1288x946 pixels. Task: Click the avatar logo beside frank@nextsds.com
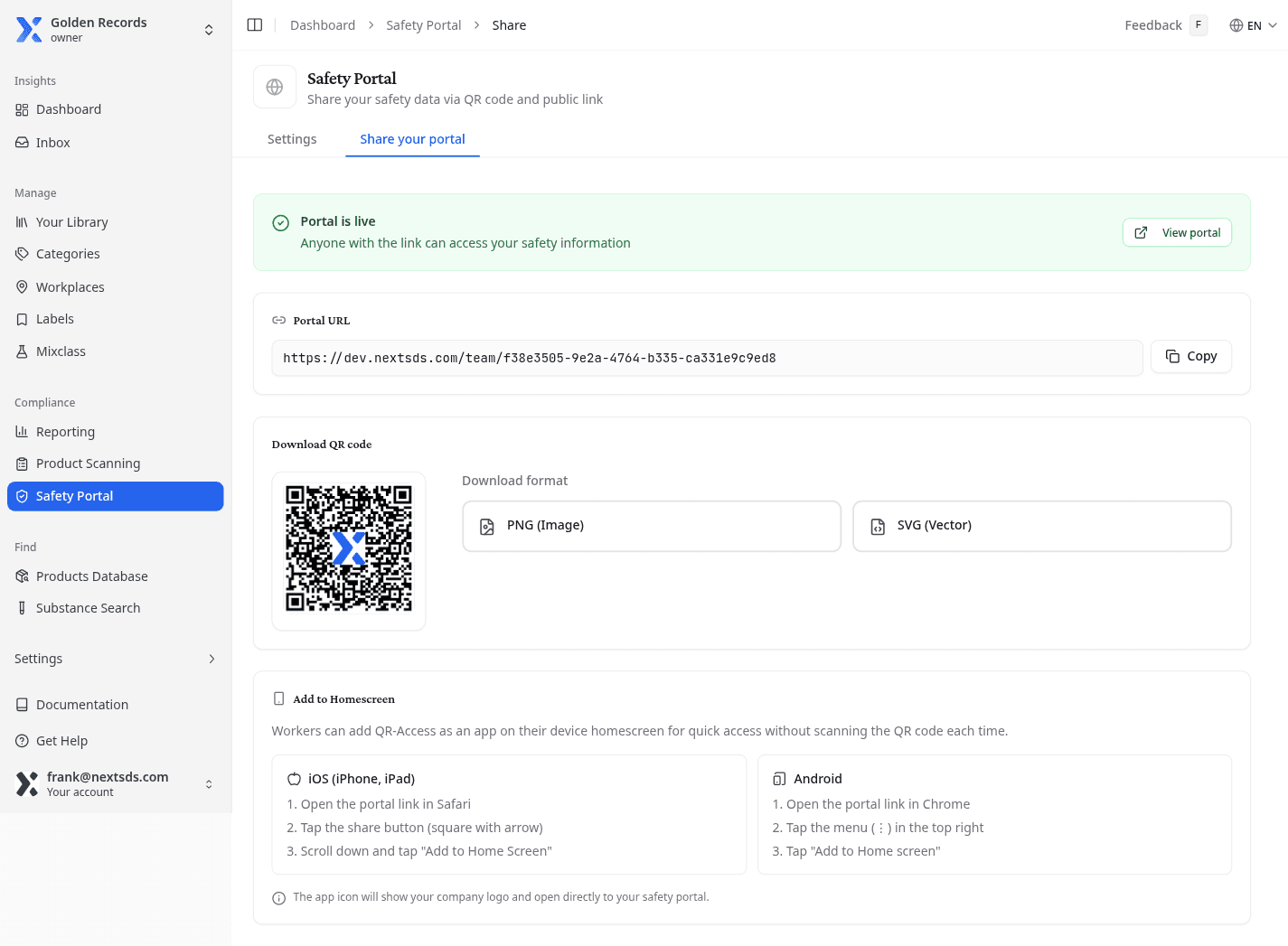[27, 783]
